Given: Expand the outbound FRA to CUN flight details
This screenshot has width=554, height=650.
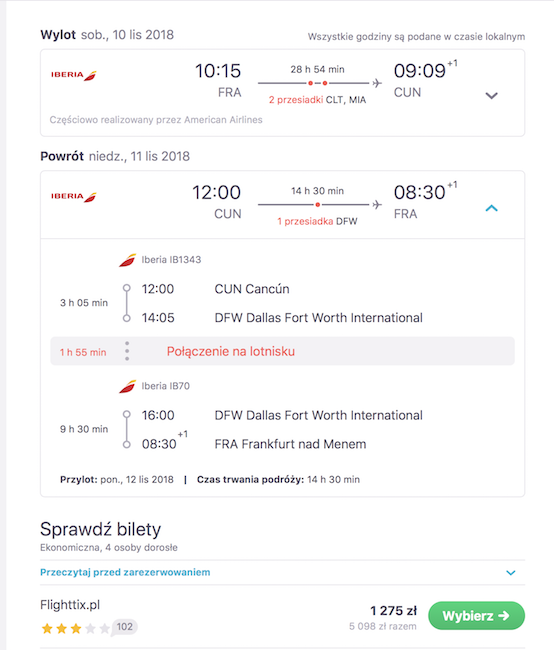Looking at the screenshot, I should click(x=491, y=96).
